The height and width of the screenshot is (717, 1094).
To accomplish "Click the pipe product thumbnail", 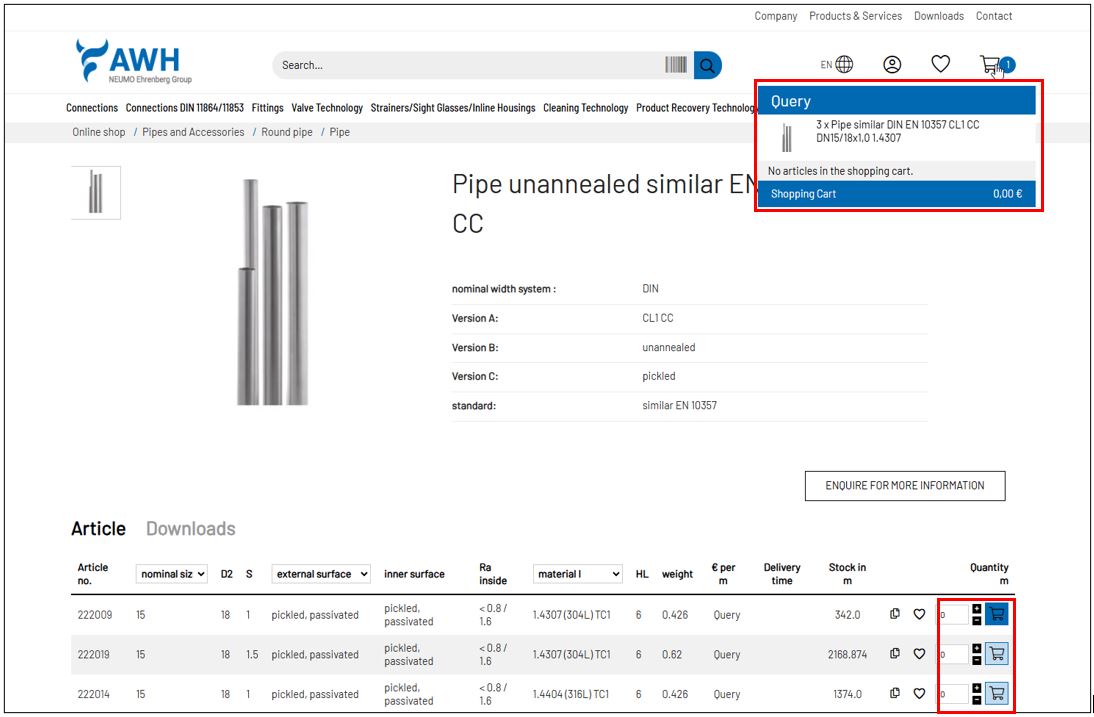I will [x=96, y=192].
